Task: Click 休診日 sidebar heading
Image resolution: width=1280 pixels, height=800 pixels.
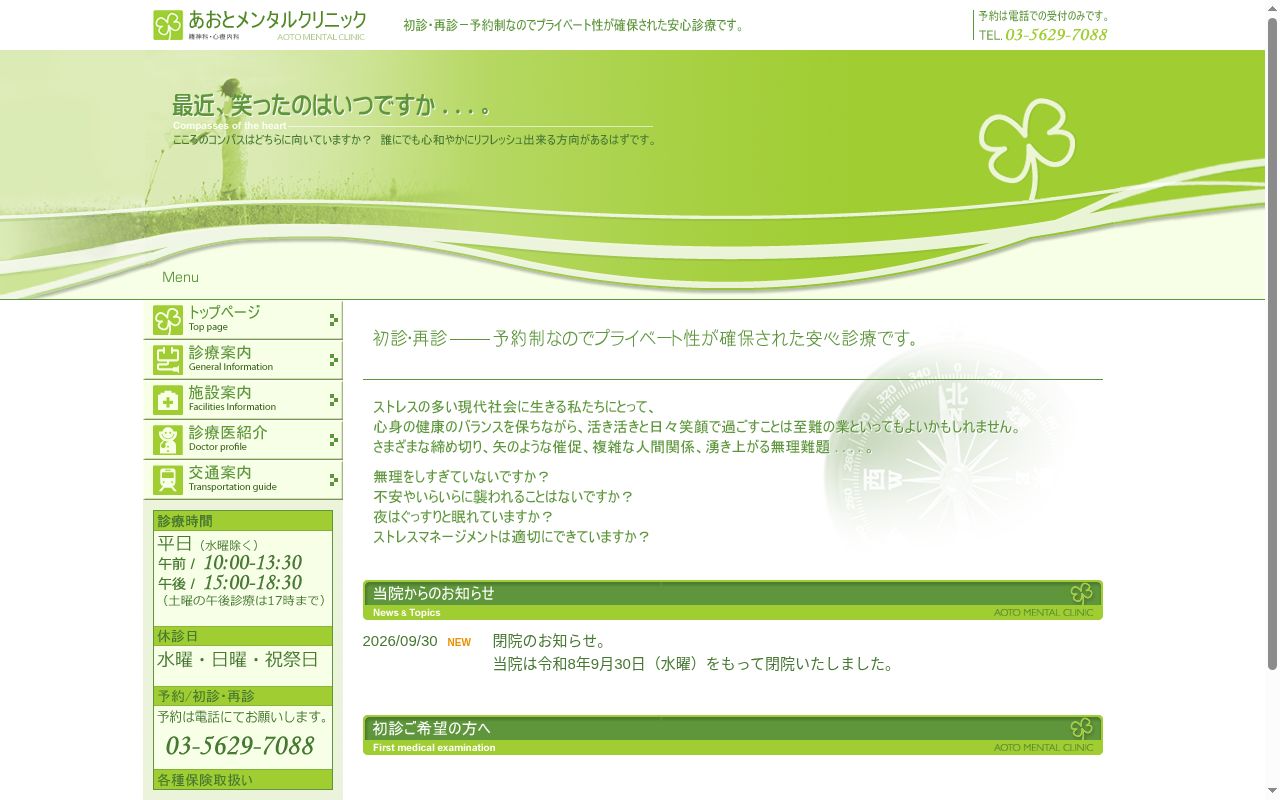Action: [x=243, y=636]
